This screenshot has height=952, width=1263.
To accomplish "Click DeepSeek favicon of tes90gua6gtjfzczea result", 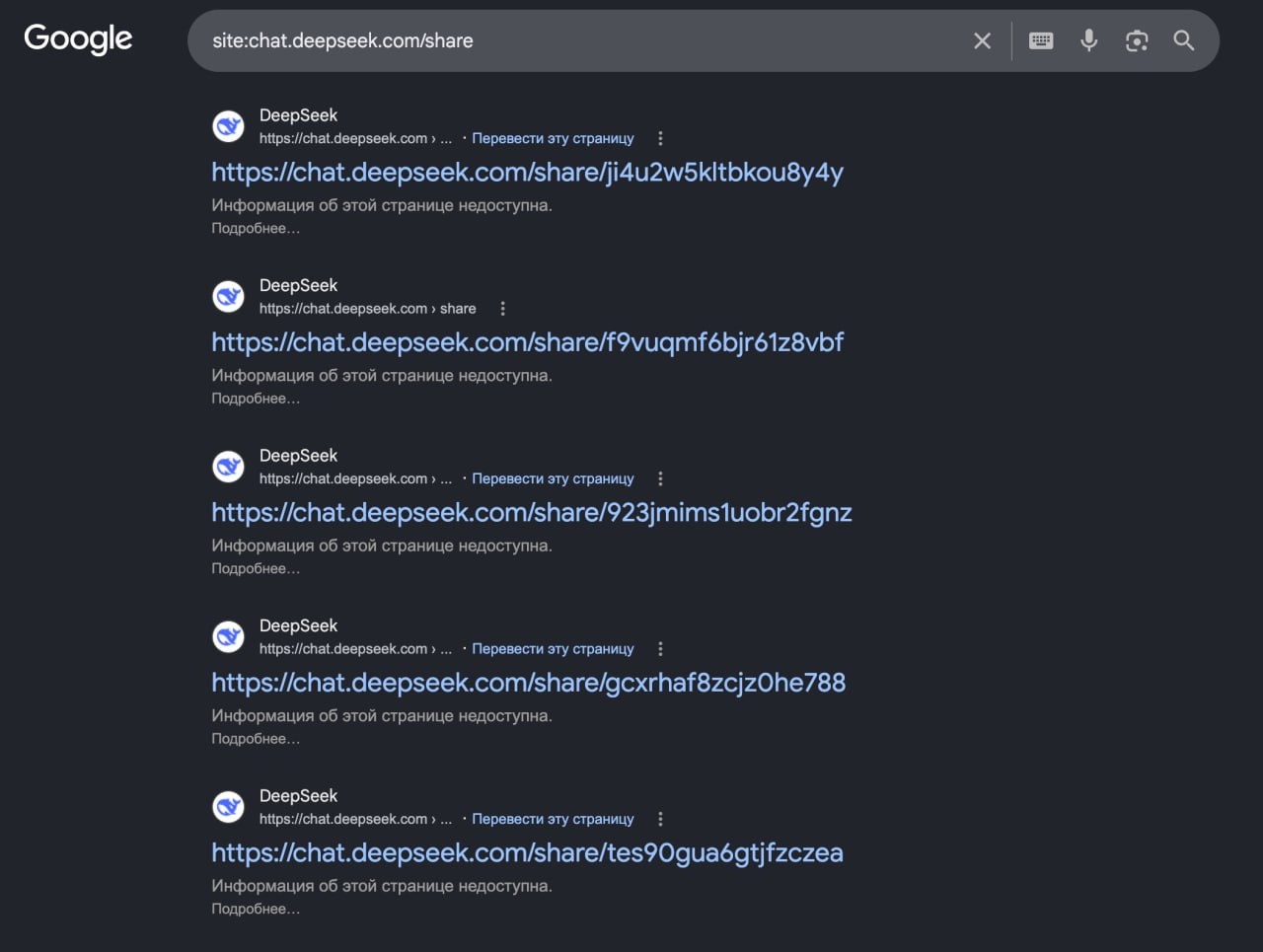I will pos(229,807).
